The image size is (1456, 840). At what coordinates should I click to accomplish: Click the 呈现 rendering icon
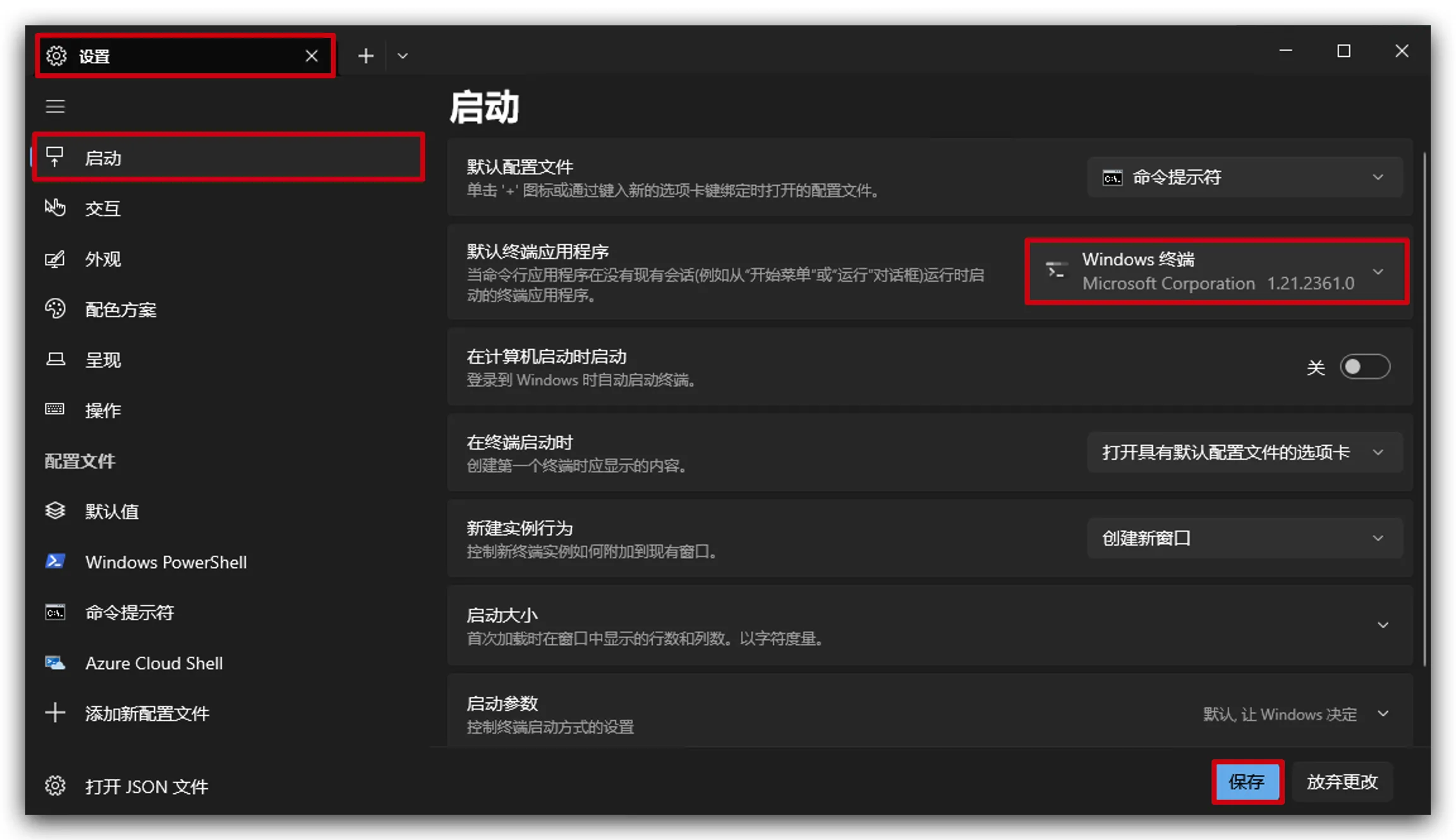(55, 359)
